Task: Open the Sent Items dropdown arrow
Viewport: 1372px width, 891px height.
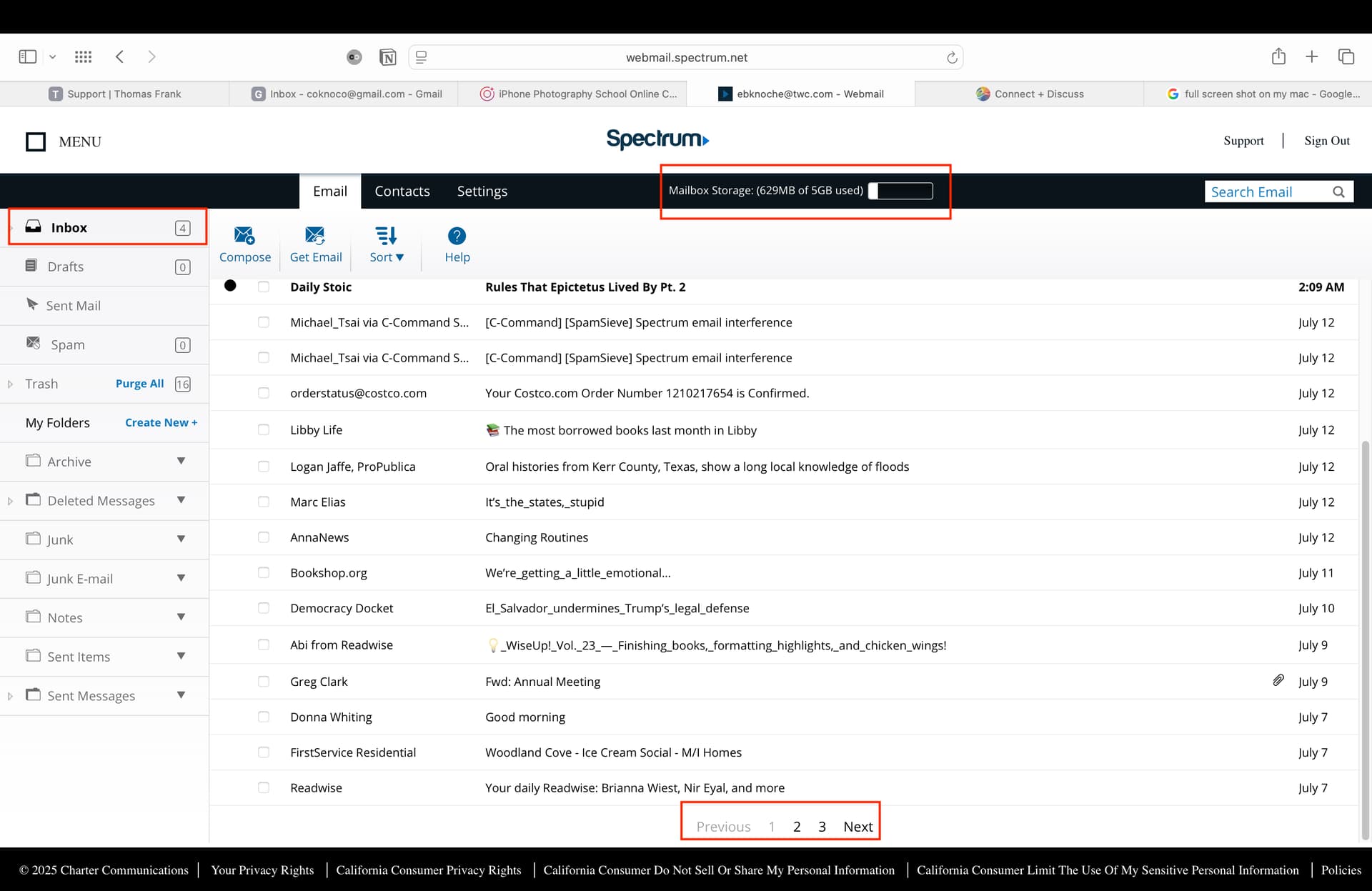Action: point(182,656)
